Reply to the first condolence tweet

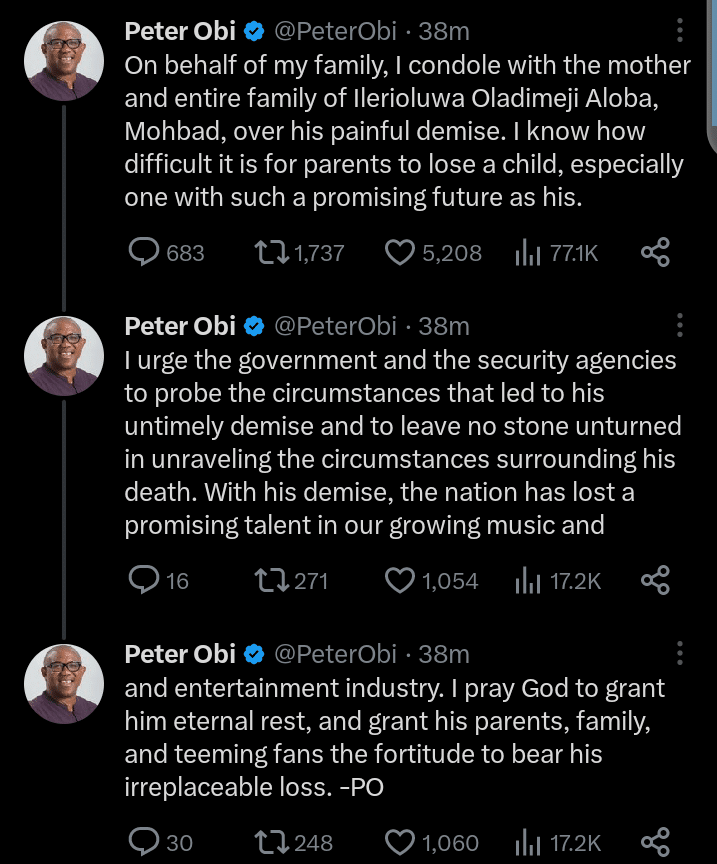(145, 253)
